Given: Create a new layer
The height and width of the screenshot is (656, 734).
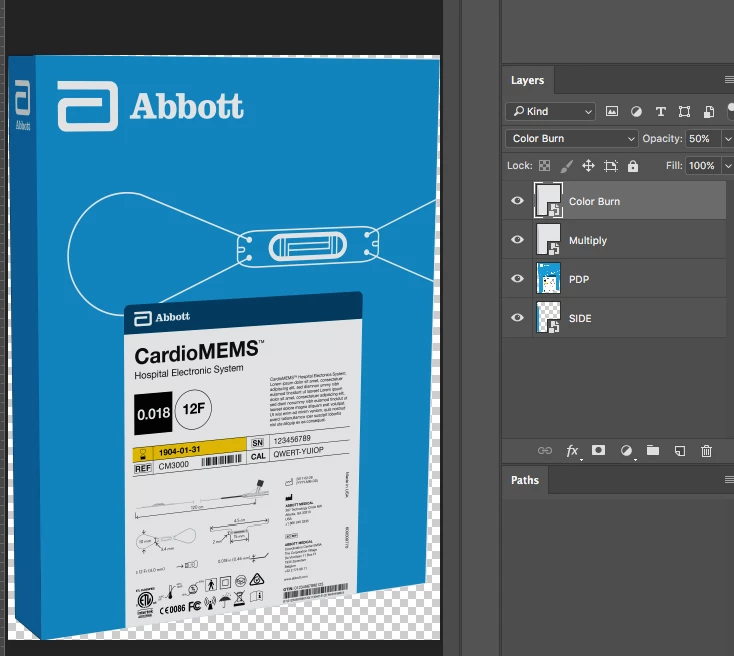Looking at the screenshot, I should pos(680,451).
